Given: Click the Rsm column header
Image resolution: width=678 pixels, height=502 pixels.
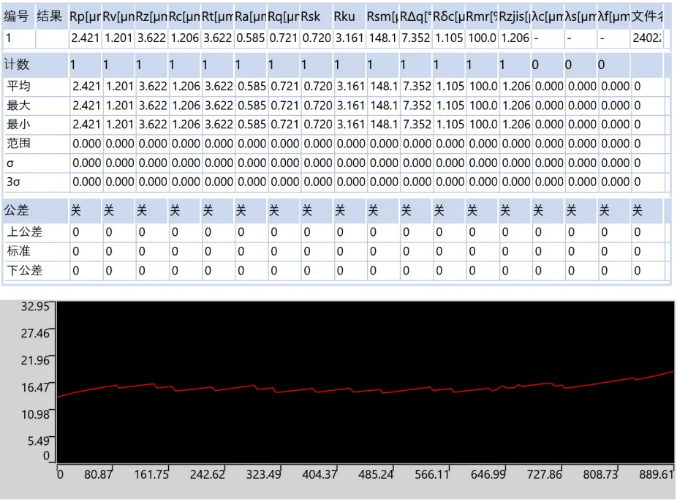Looking at the screenshot, I should 382,16.
